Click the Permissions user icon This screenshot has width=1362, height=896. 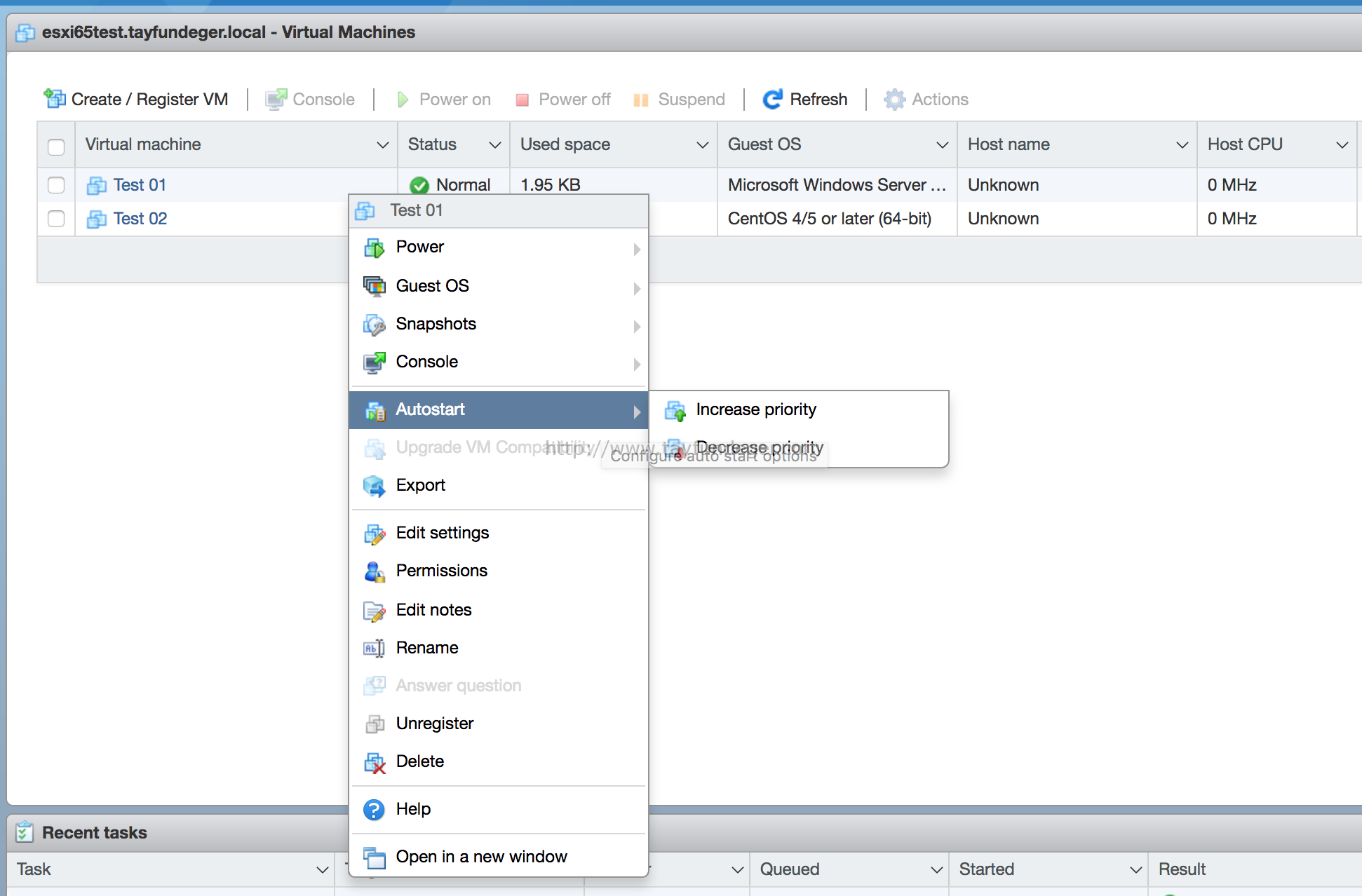[x=375, y=572]
